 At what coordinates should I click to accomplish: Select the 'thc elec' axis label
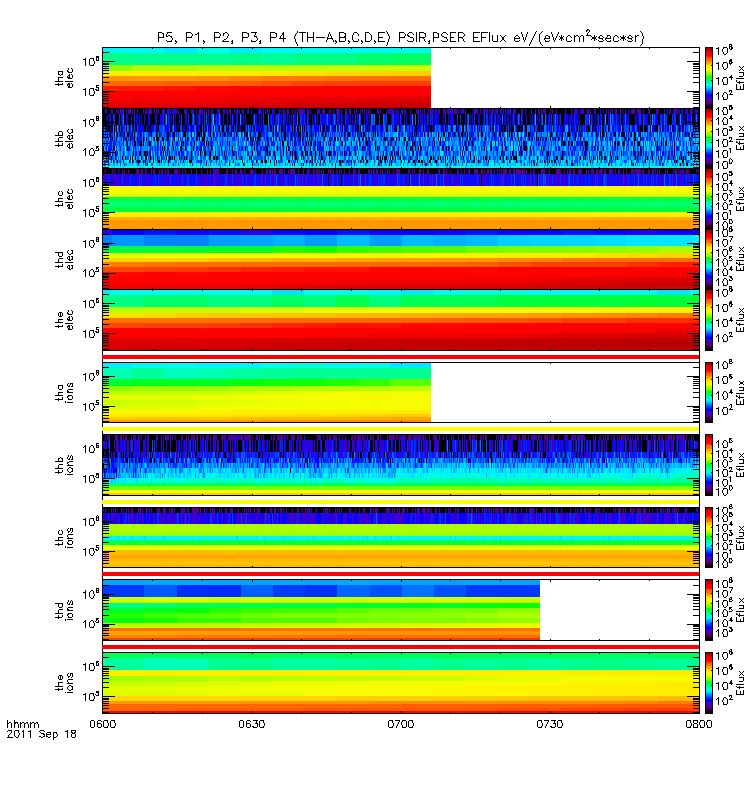pos(64,199)
